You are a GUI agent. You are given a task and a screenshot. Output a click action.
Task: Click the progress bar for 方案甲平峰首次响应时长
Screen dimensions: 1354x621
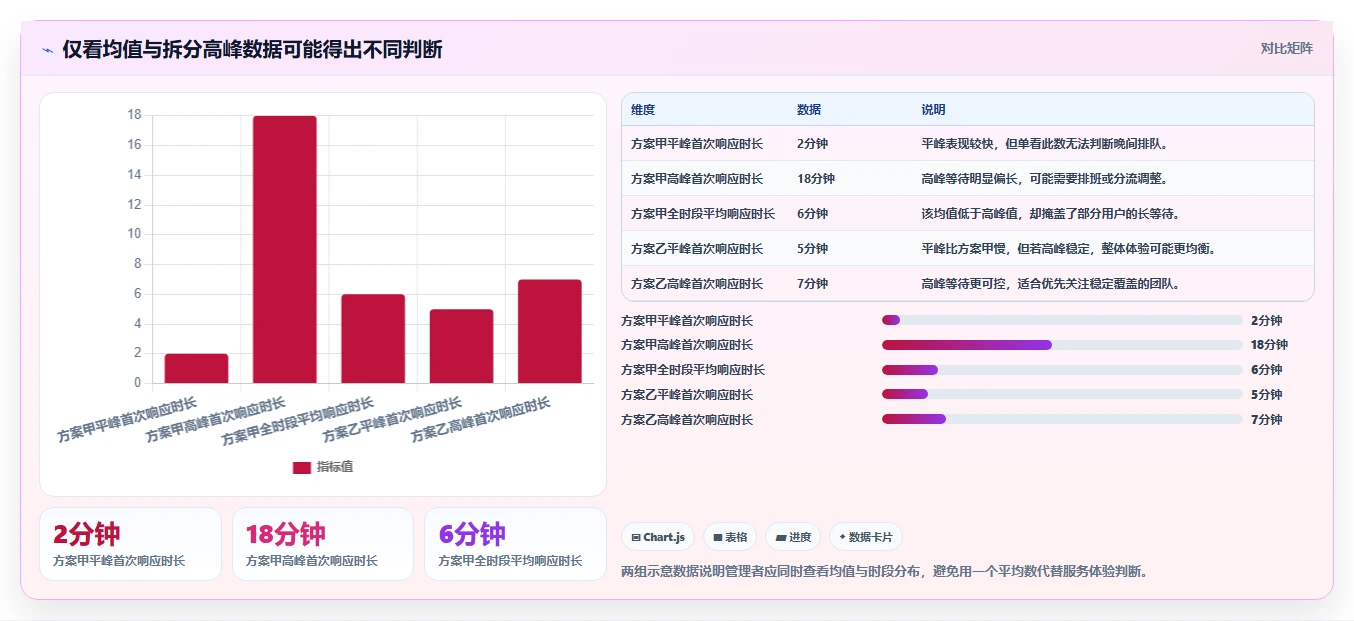click(1062, 320)
